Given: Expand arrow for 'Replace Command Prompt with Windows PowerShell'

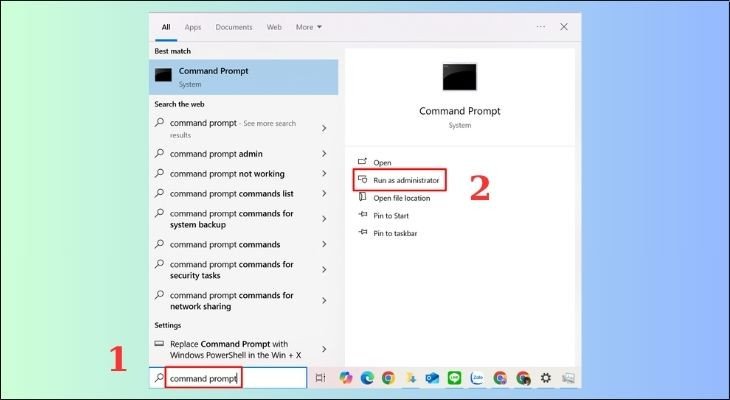Looking at the screenshot, I should pyautogui.click(x=324, y=349).
